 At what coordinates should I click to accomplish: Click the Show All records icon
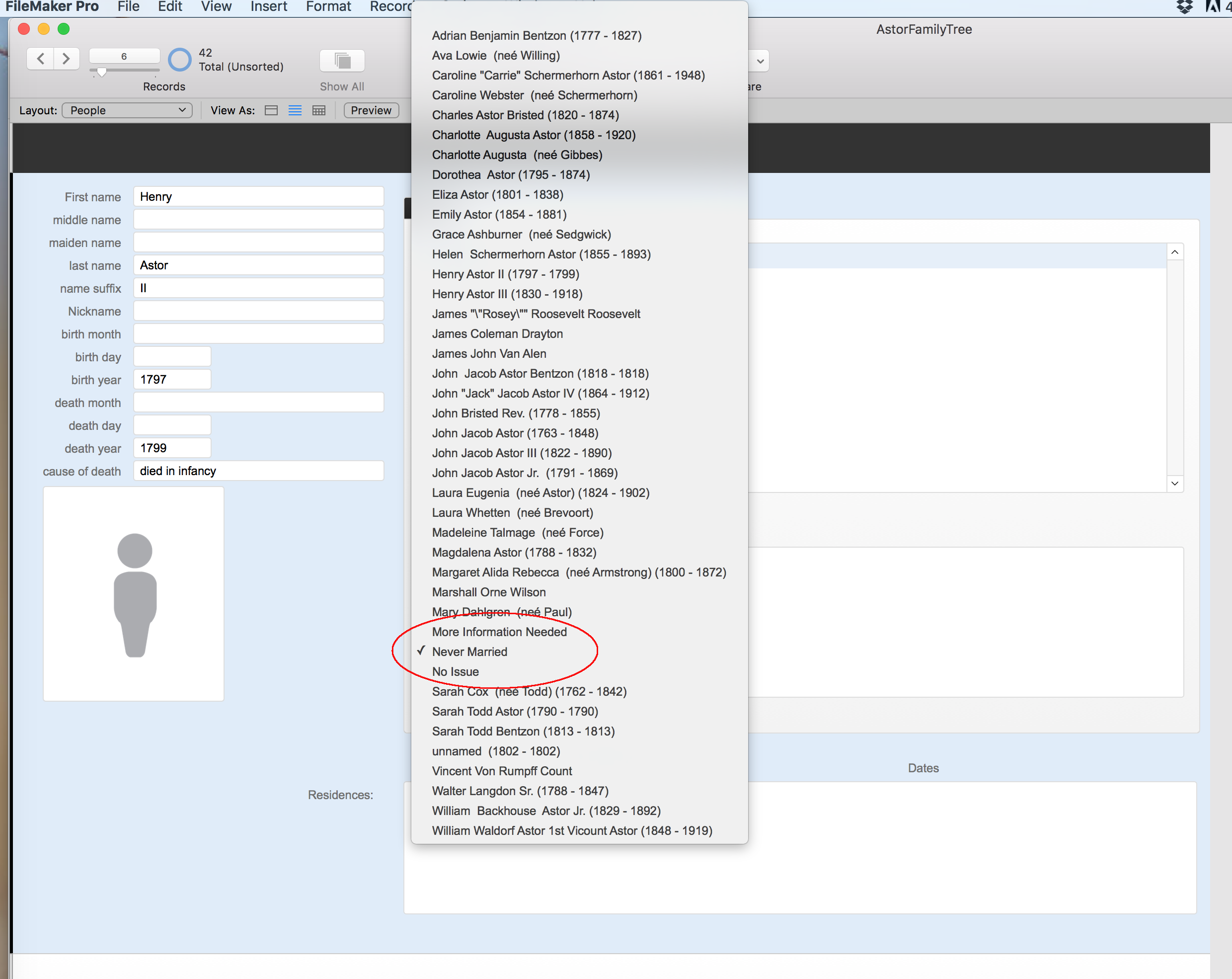342,61
